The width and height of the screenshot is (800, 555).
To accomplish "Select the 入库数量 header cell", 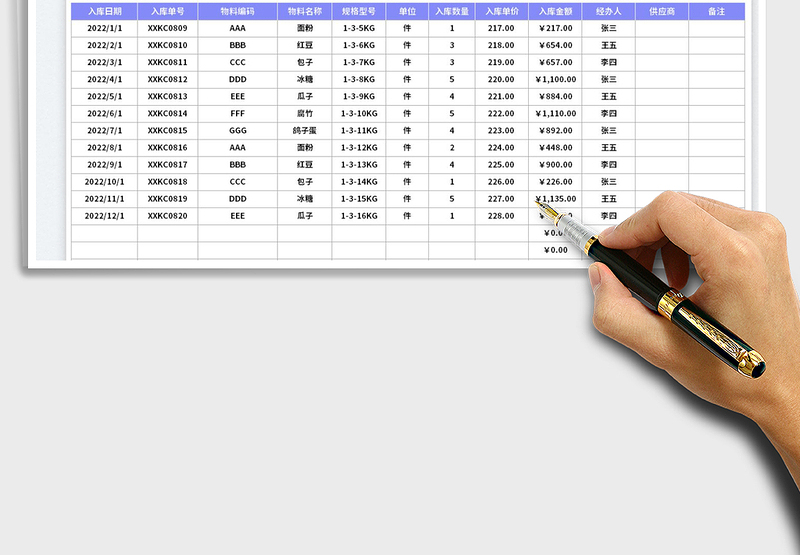I will point(451,11).
